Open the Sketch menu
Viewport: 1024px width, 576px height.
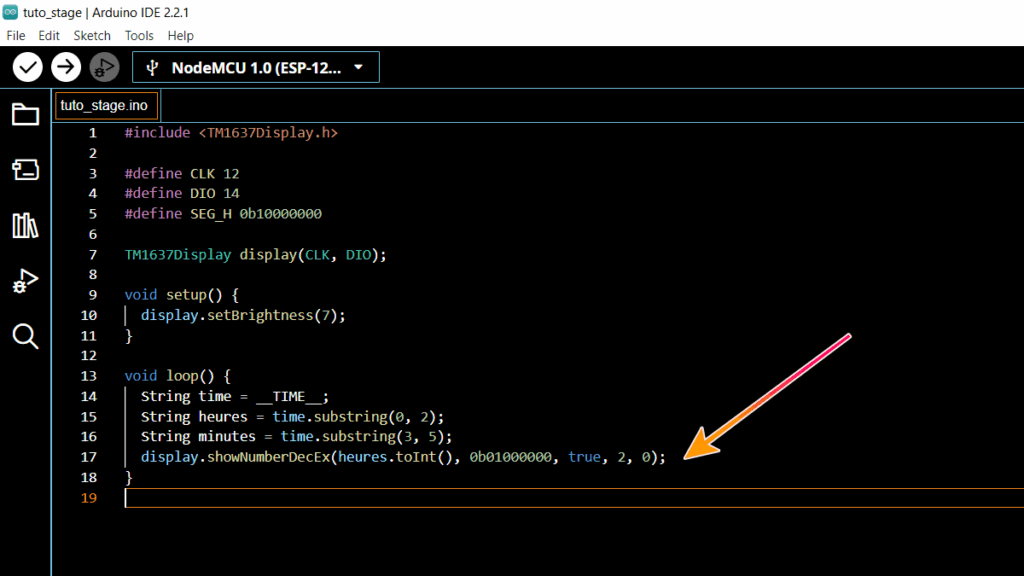pos(92,36)
